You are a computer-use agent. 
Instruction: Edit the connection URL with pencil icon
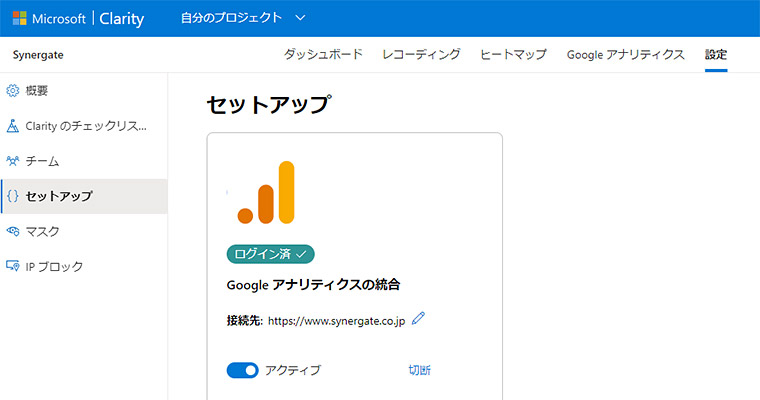click(x=418, y=319)
